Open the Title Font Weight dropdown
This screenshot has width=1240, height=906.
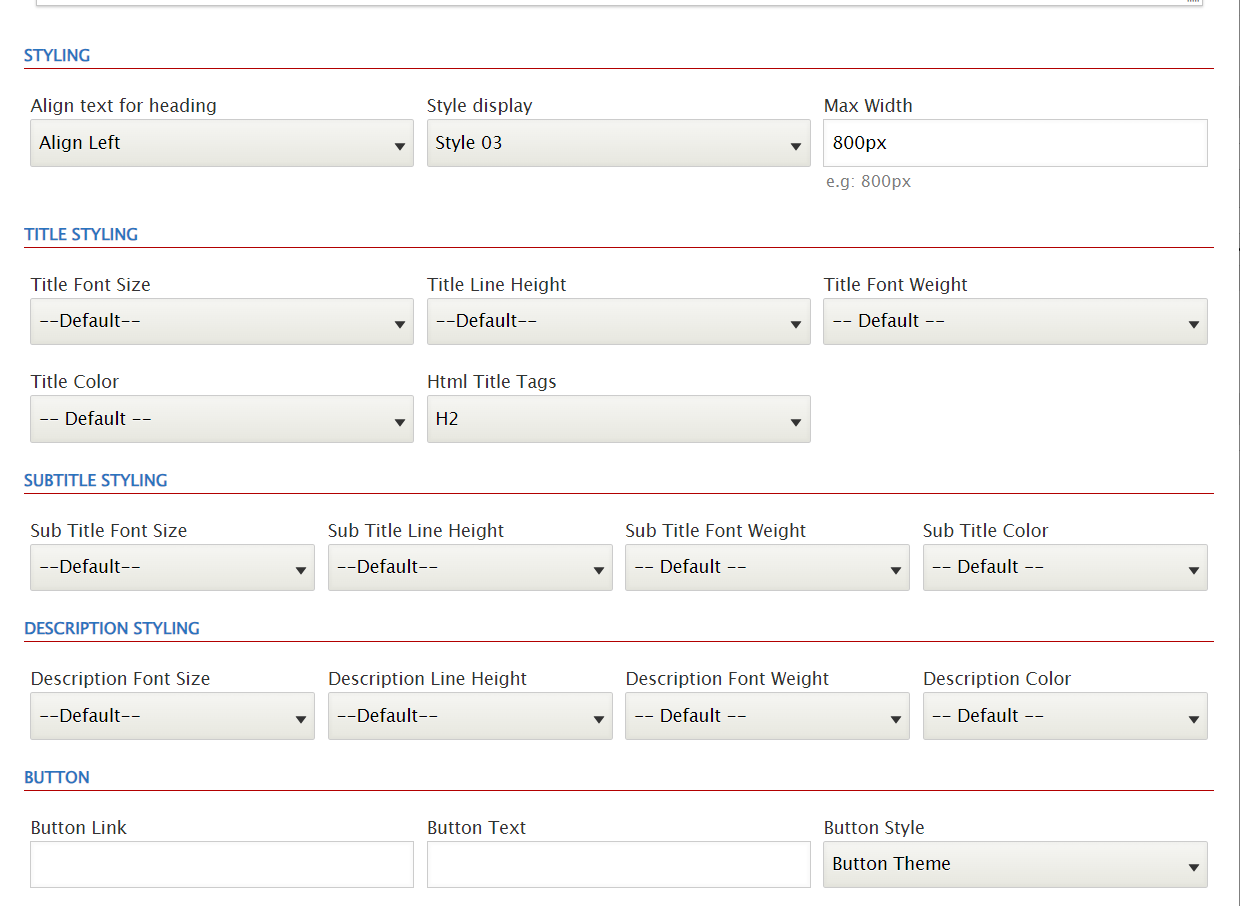(x=1014, y=321)
